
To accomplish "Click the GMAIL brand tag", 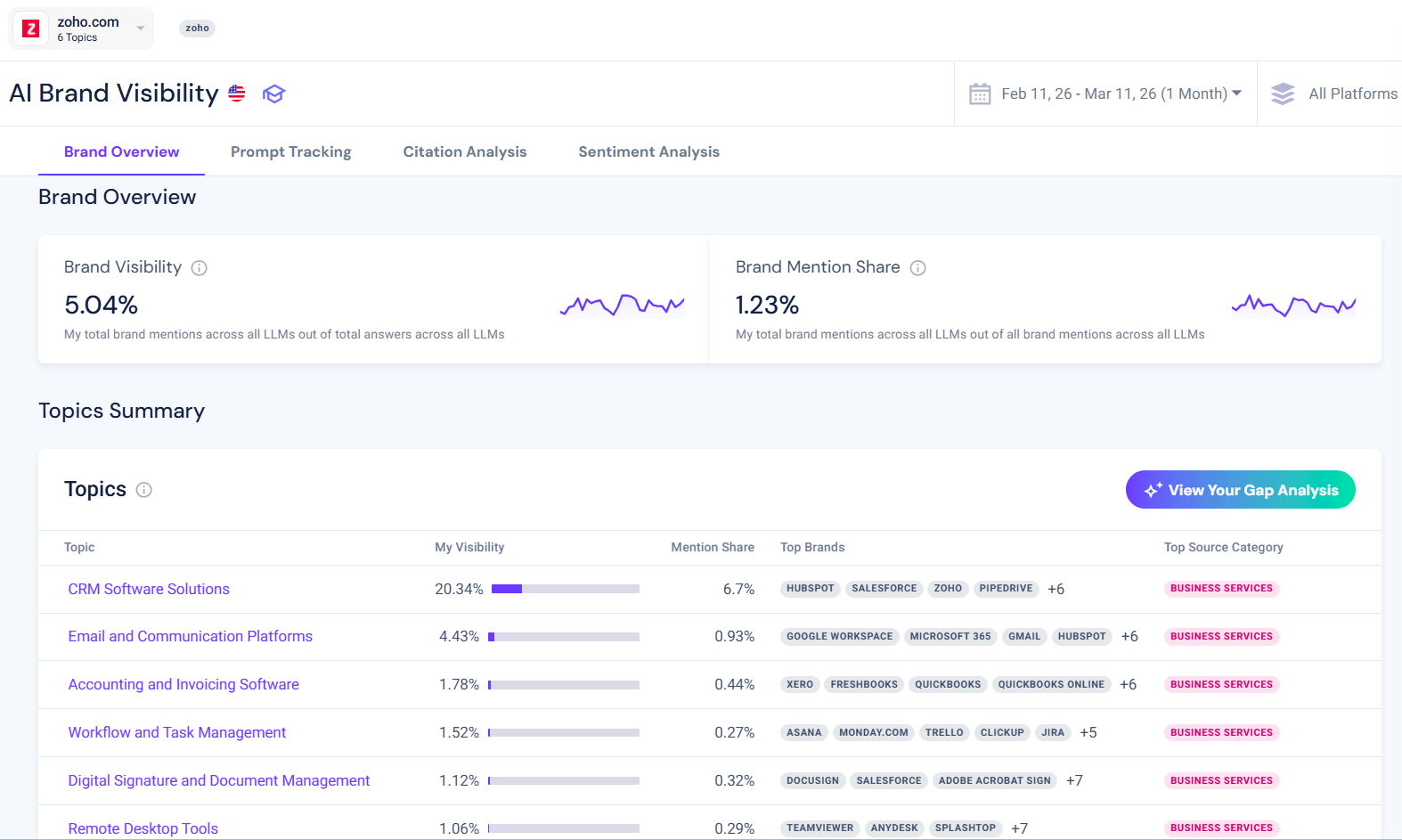I will pyautogui.click(x=1024, y=636).
